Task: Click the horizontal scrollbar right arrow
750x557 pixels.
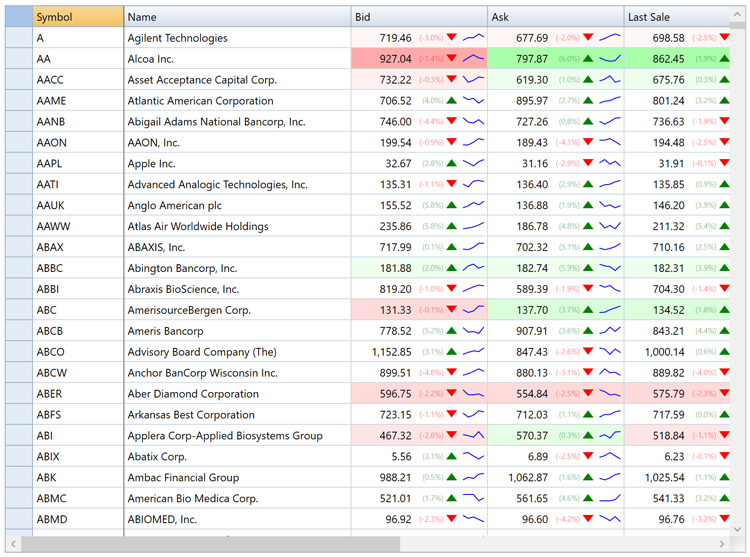Action: [722, 544]
